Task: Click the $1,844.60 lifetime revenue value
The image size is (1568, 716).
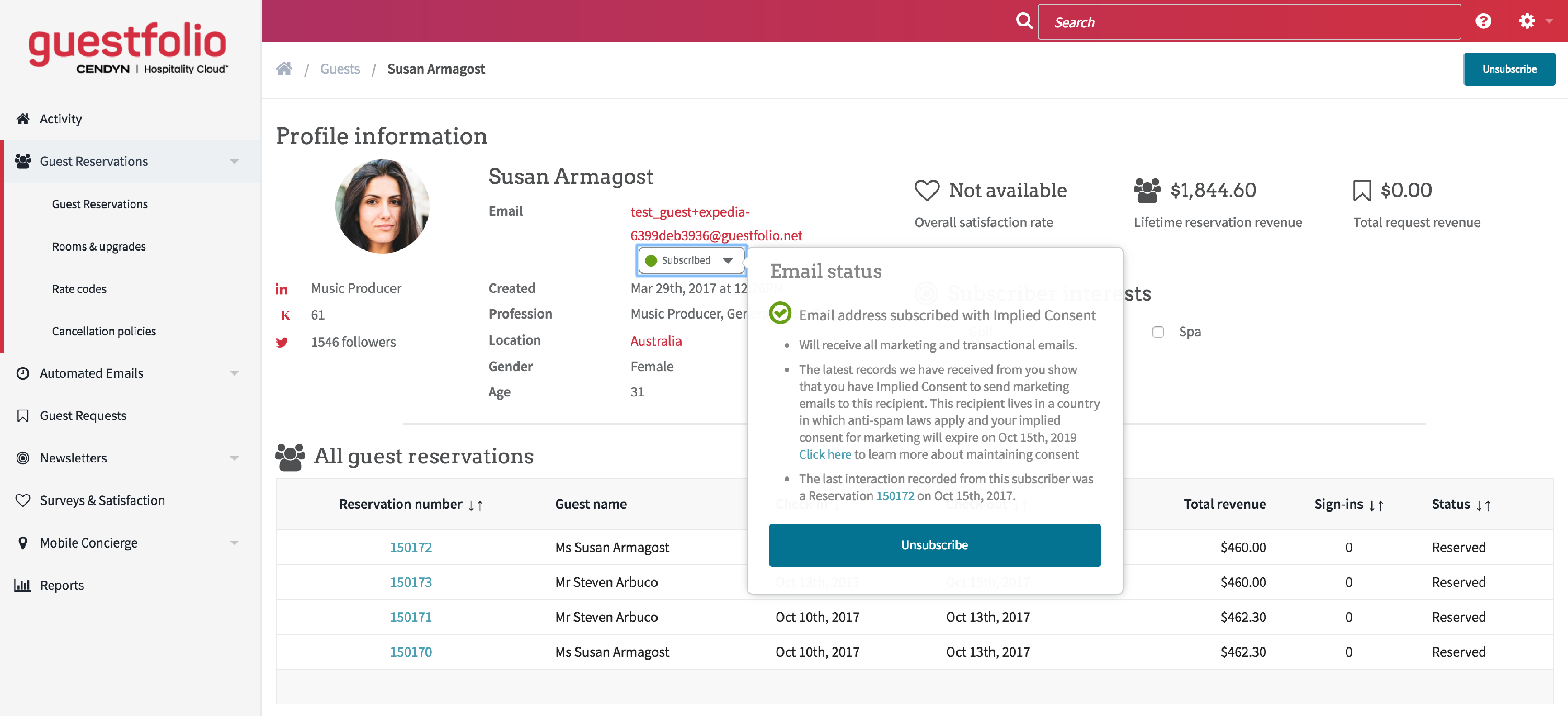Action: pos(1213,190)
